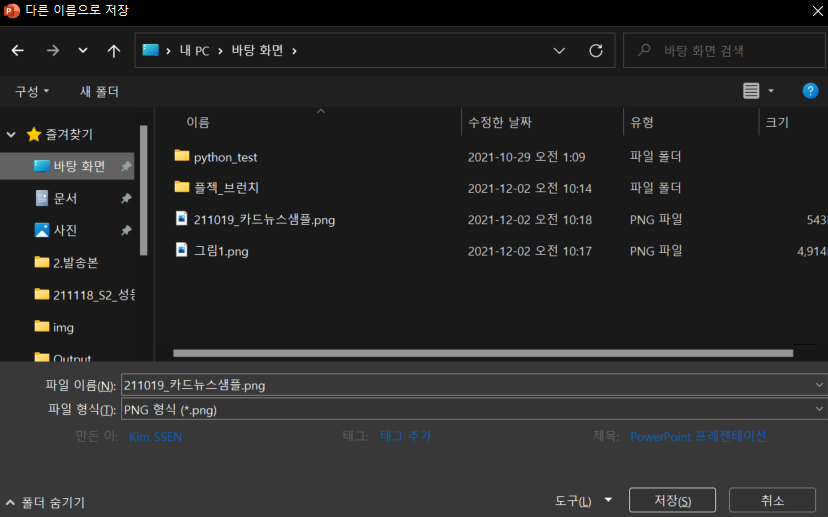Select 내 PC in the breadcrumb path
828x517 pixels.
pyautogui.click(x=194, y=51)
